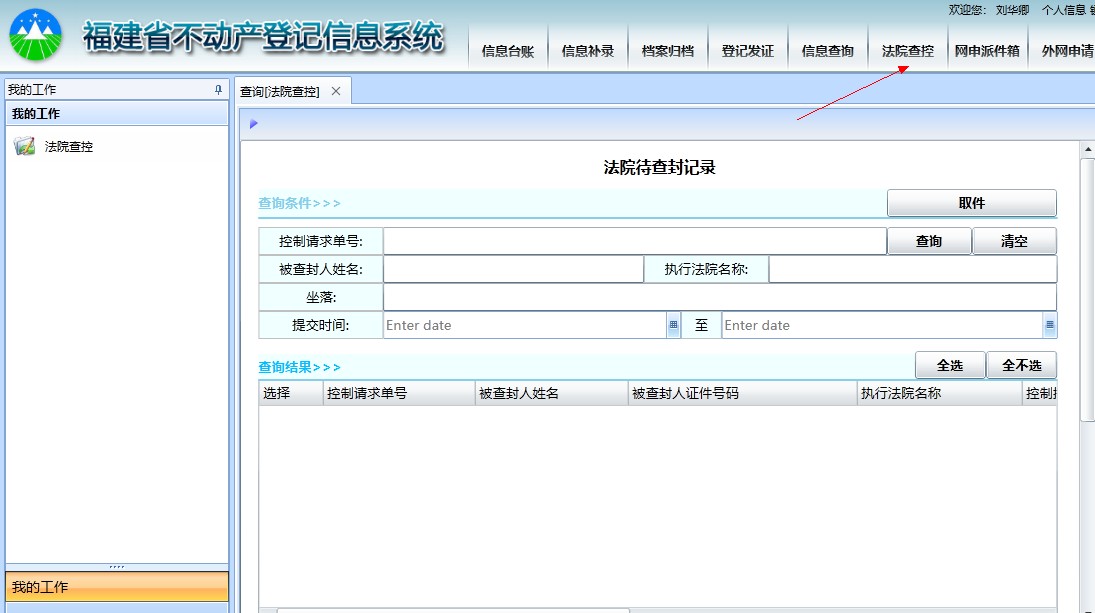Click the 控制请求单号 input field
1095x613 pixels.
634,241
